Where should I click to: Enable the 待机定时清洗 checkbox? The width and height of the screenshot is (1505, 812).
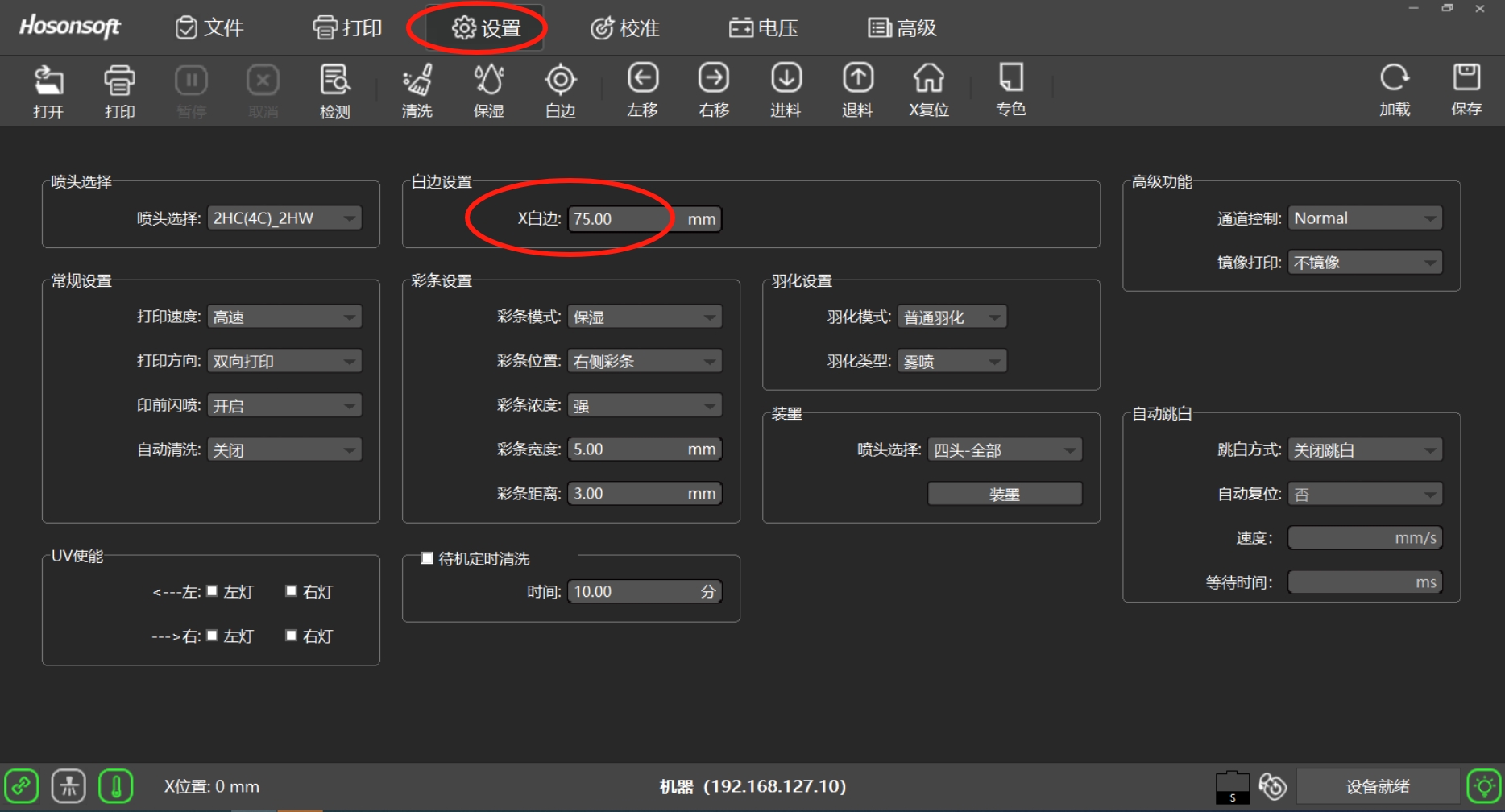click(428, 558)
